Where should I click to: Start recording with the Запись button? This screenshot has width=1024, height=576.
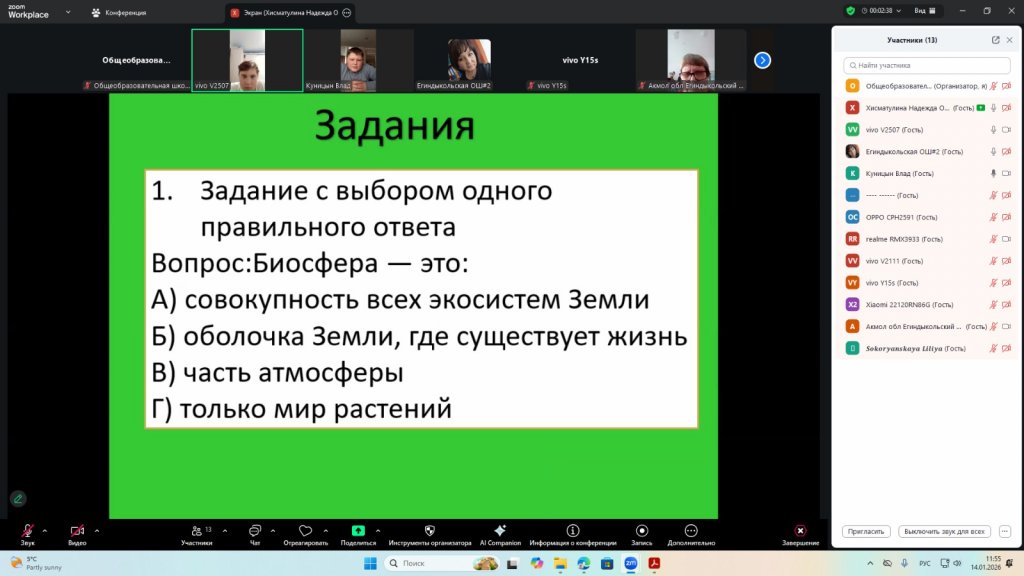[642, 531]
